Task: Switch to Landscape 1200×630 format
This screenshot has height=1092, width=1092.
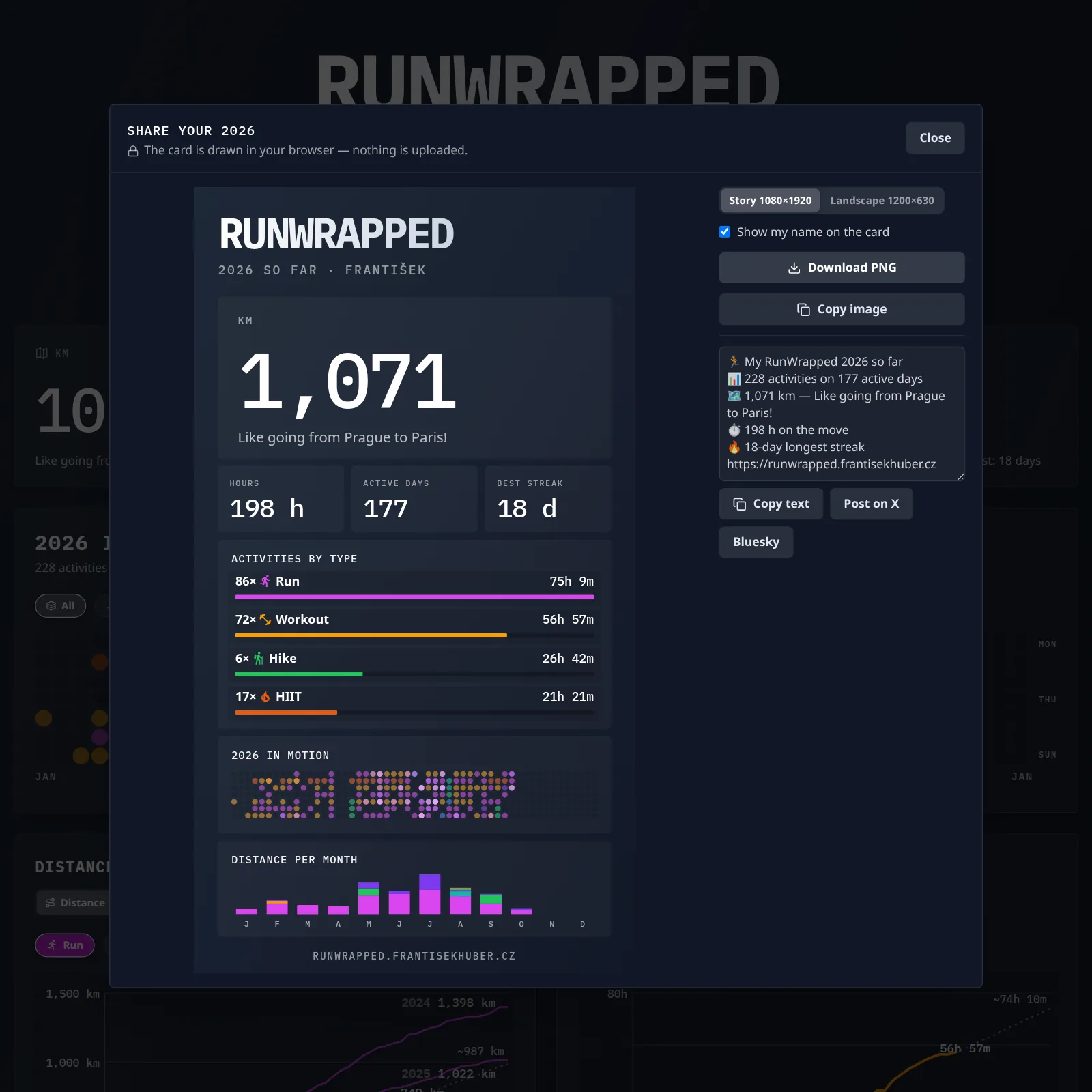Action: (x=882, y=201)
